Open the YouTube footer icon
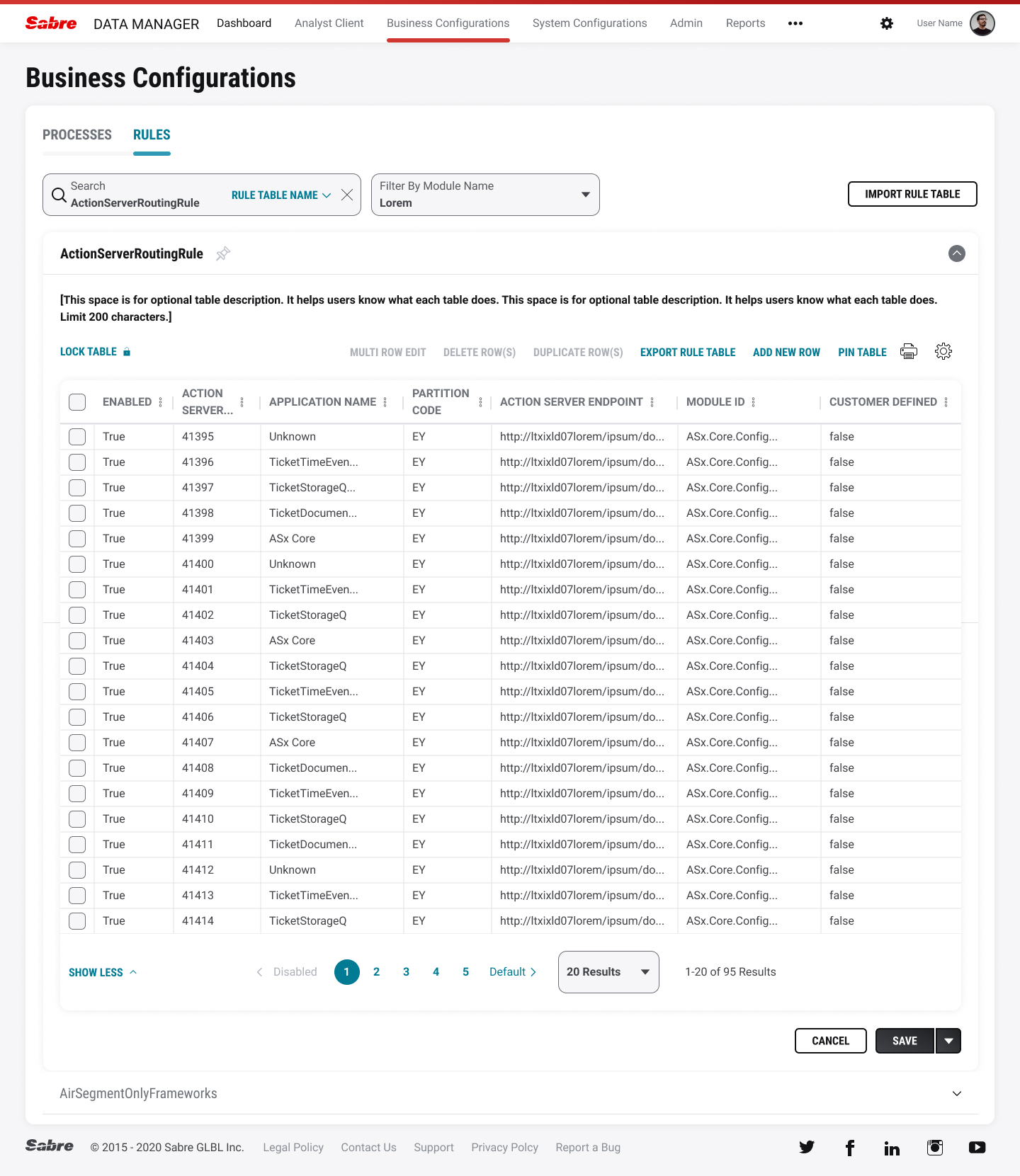Screen dimensions: 1020x1176 click(x=977, y=1147)
